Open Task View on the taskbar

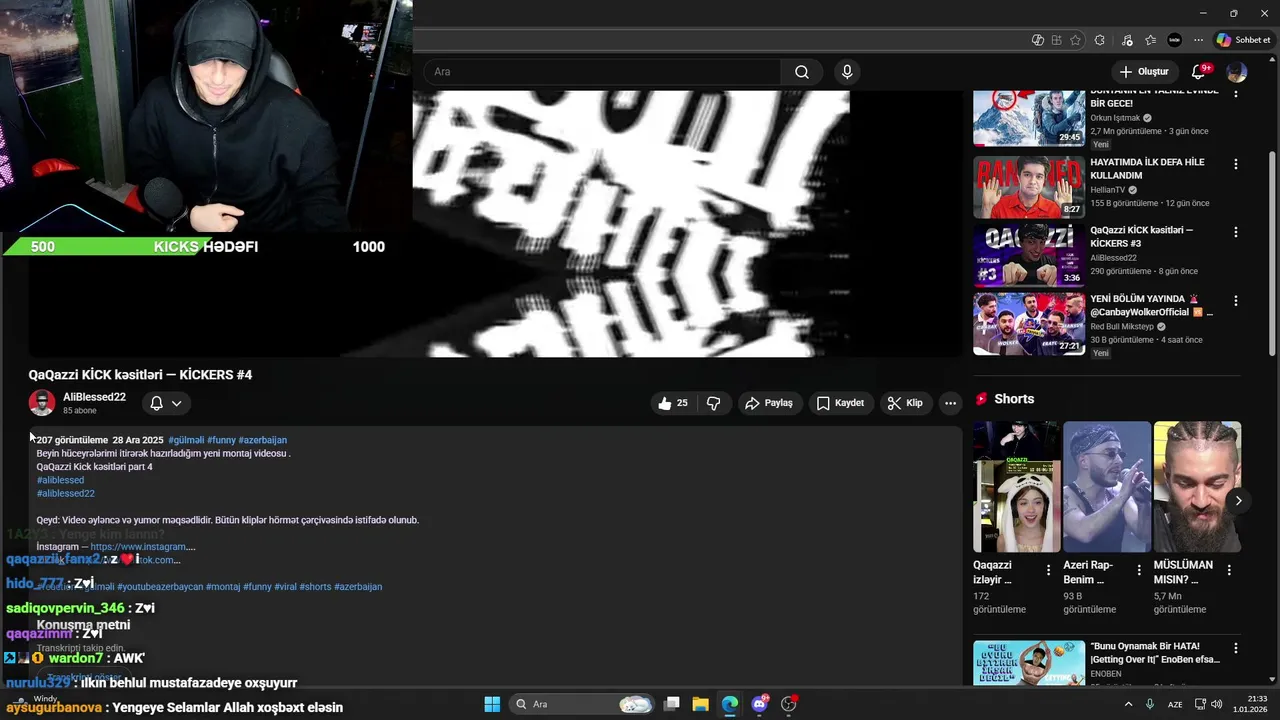coord(672,704)
